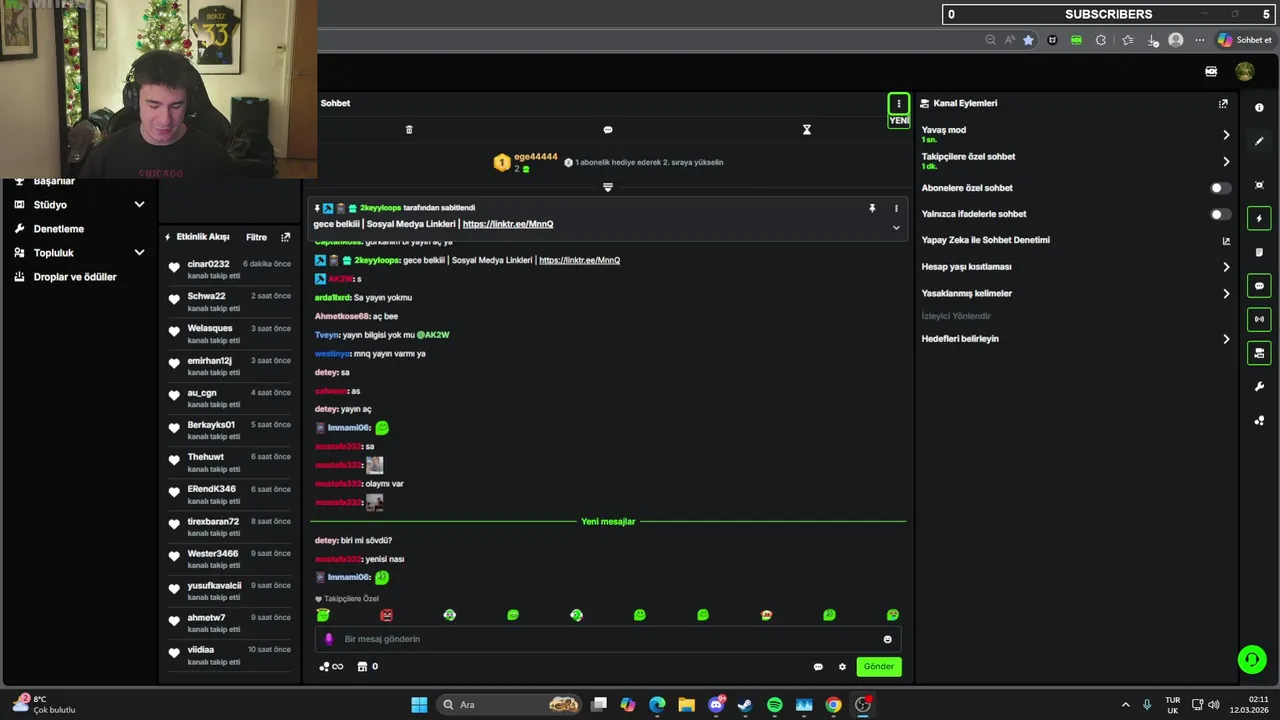Expand Yavaş mod settings
The image size is (1280, 720).
[1226, 135]
